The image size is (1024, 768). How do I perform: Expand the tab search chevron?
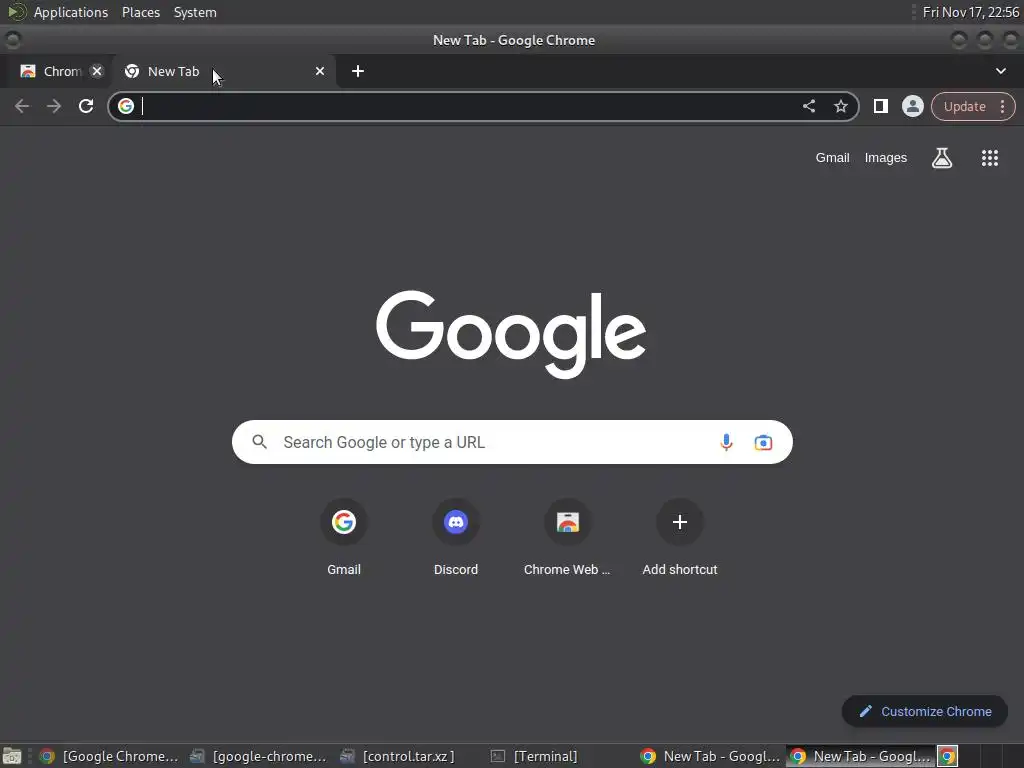(1000, 71)
